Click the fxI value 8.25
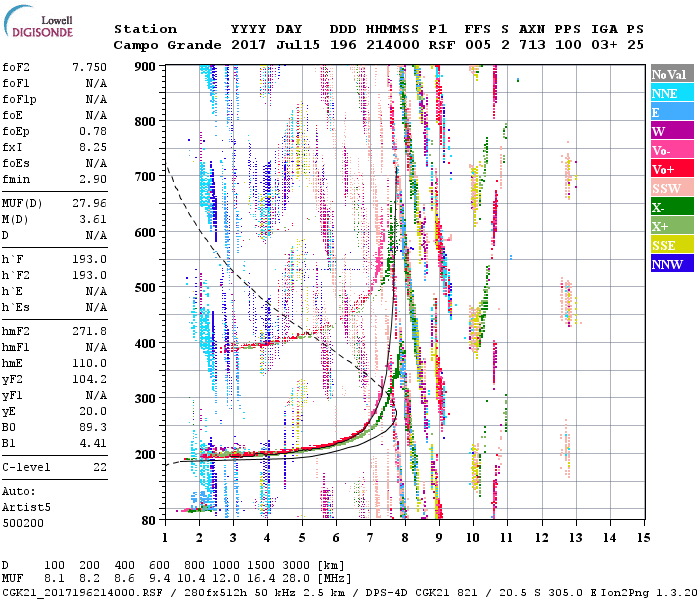This screenshot has height=600, width=700. [93, 147]
